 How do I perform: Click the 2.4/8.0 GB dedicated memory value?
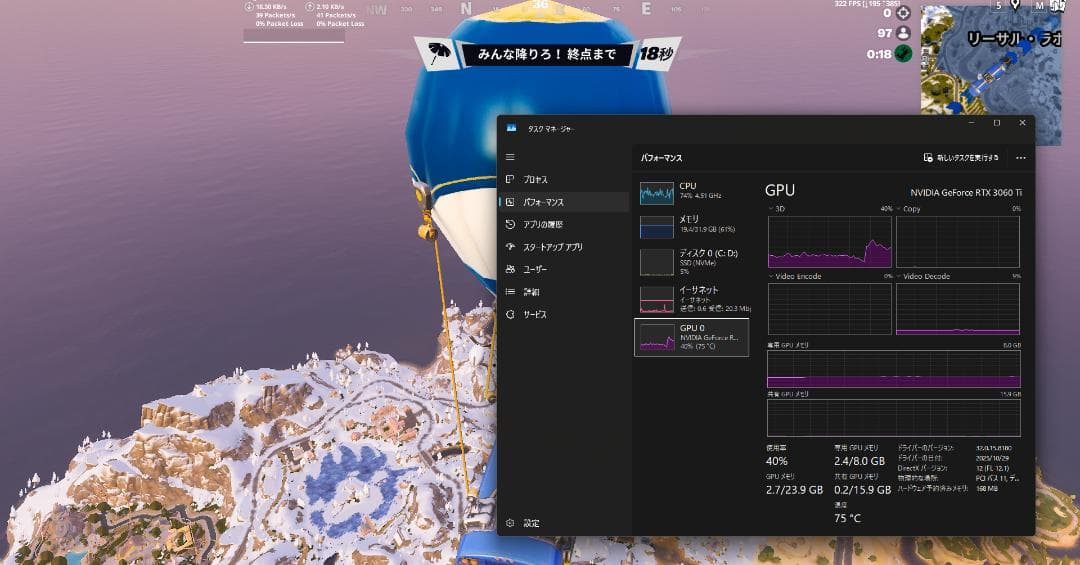point(859,461)
